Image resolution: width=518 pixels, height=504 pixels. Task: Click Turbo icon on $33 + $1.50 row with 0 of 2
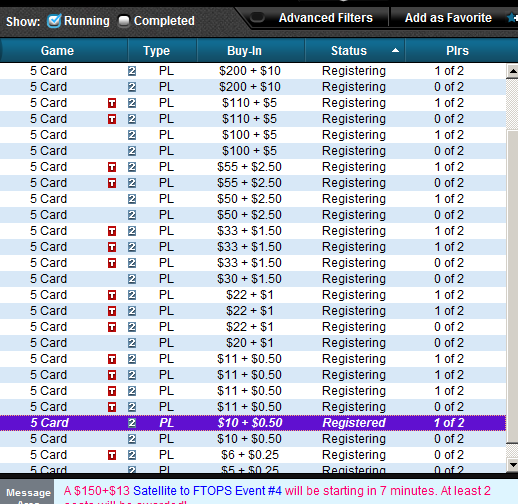click(112, 263)
